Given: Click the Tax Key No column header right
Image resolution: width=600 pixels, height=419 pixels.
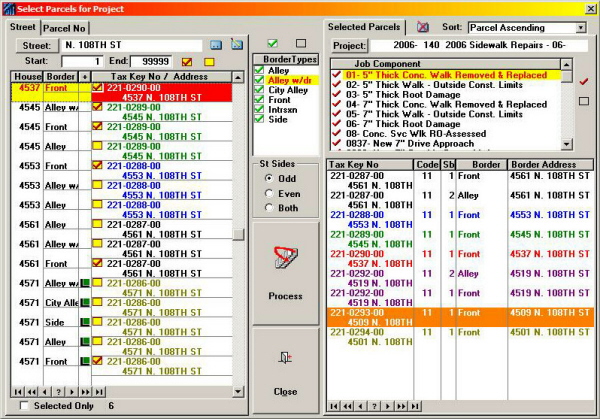Looking at the screenshot, I should coord(370,165).
